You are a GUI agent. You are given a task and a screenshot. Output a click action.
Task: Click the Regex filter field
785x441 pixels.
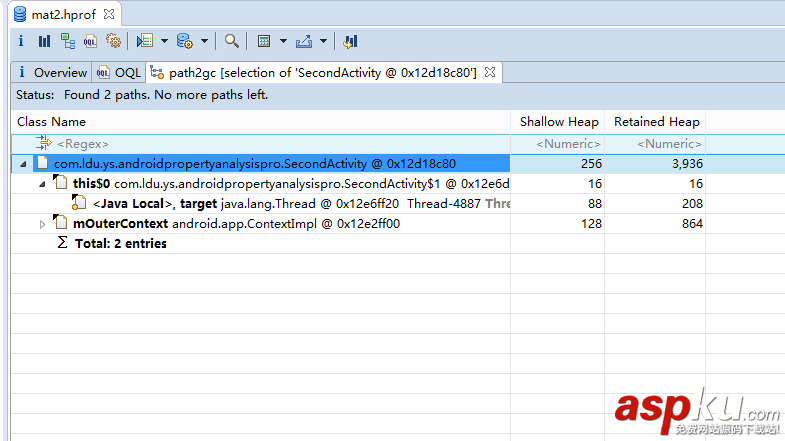260,144
